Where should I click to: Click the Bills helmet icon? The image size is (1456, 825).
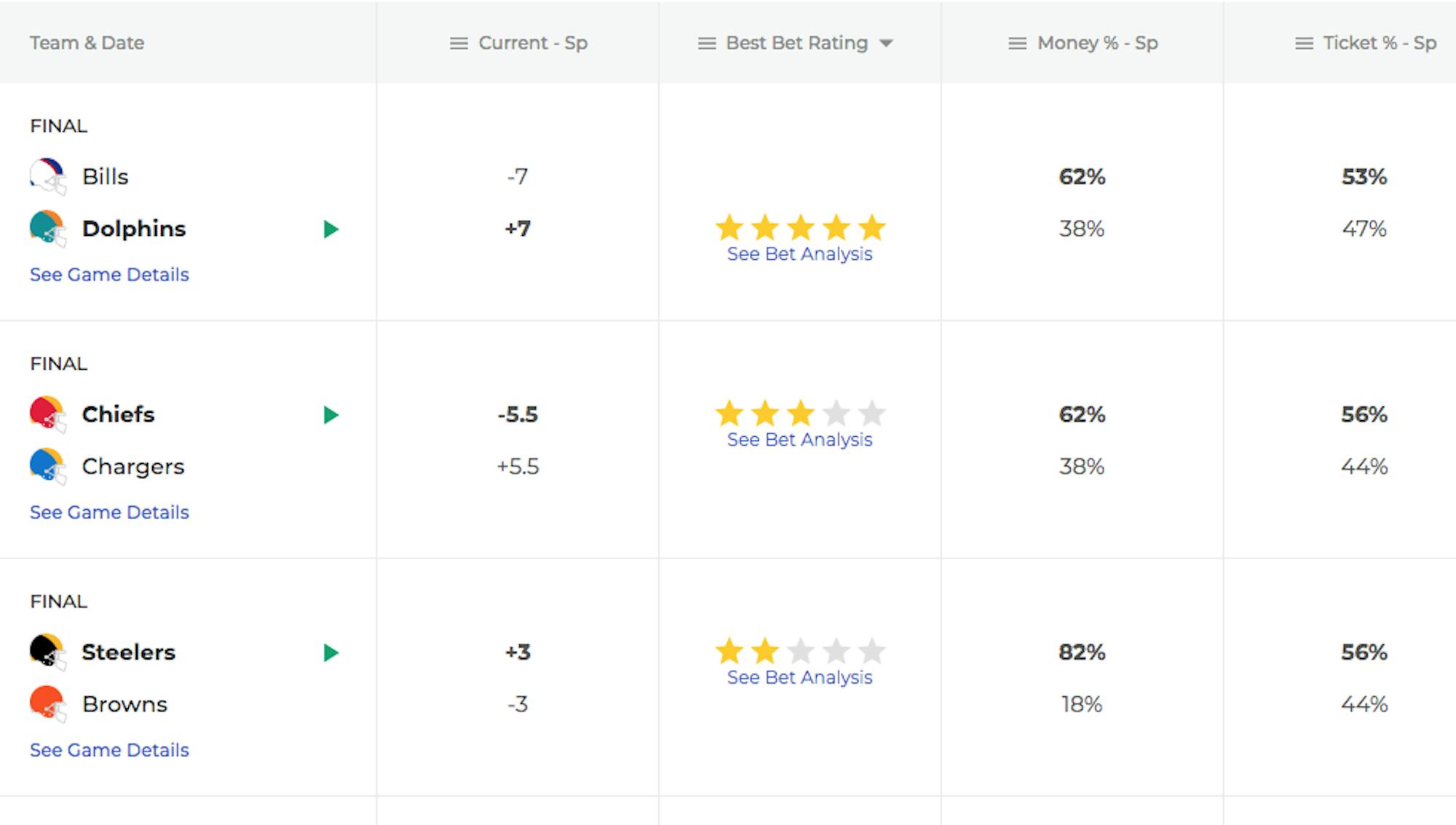coord(48,176)
